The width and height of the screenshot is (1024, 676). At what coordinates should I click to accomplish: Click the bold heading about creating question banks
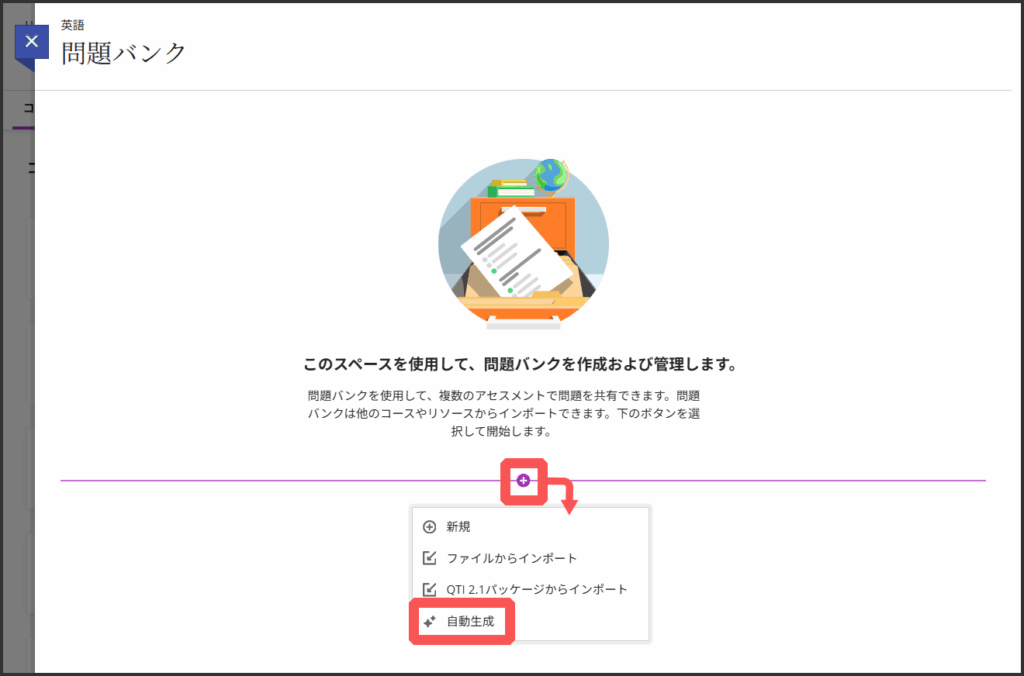tap(520, 364)
